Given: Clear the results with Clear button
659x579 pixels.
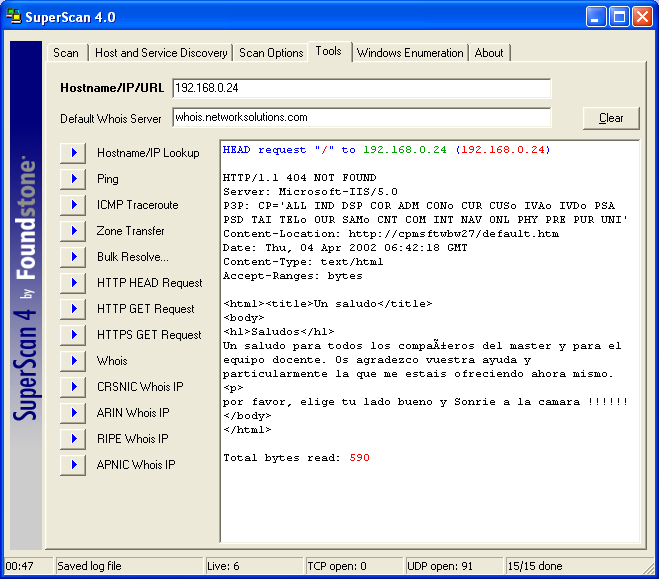Looking at the screenshot, I should [611, 118].
